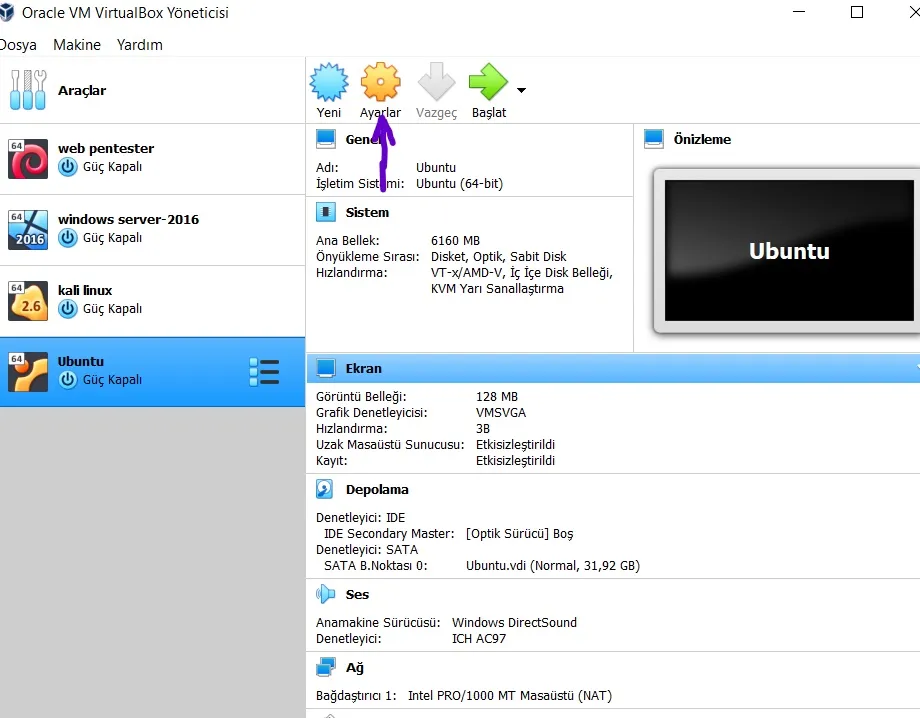Open the Depolama settings header link

tap(377, 490)
